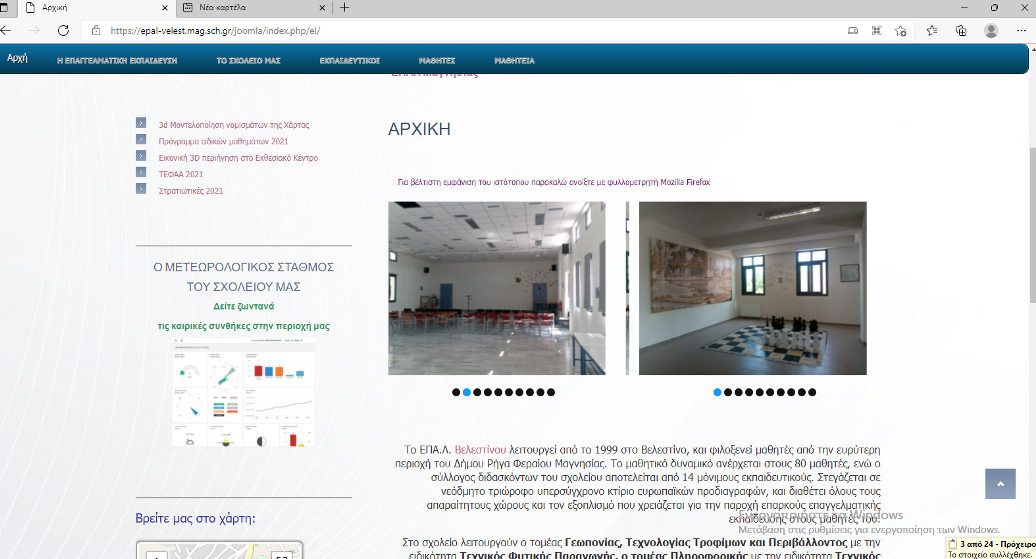Click arrow bullet beside Εικονική 3D περιήγηση
Screen dimensions: 1036x559
coord(141,155)
